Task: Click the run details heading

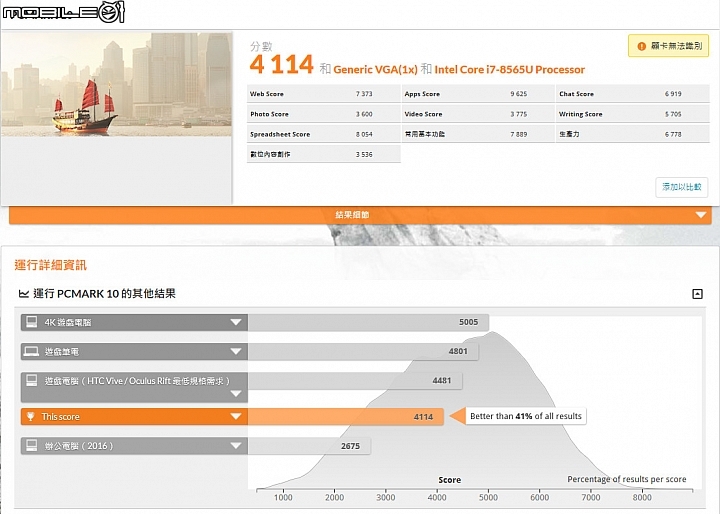Action: 51,265
